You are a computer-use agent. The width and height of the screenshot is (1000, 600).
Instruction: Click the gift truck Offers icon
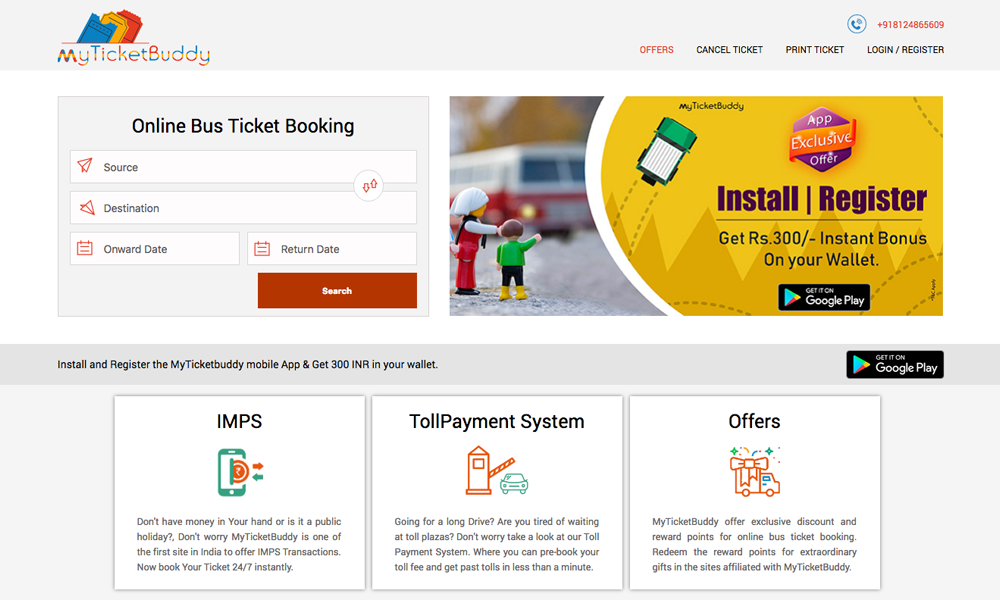[x=754, y=472]
